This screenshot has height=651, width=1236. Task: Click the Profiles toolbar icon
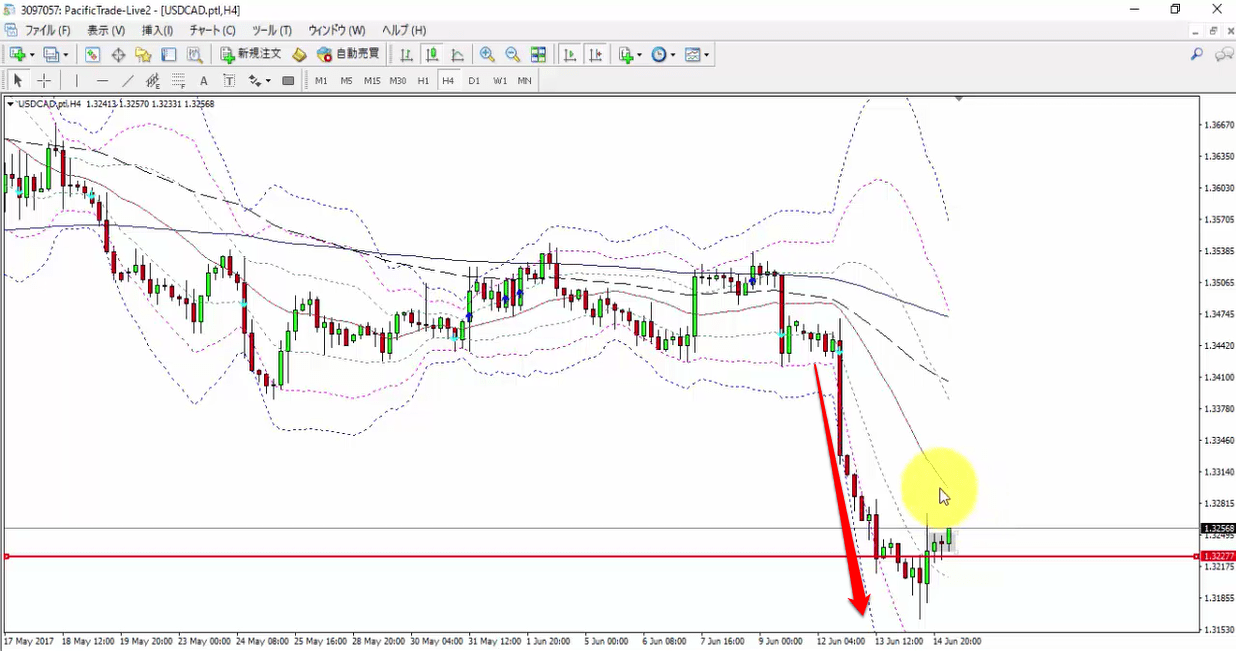(52, 55)
